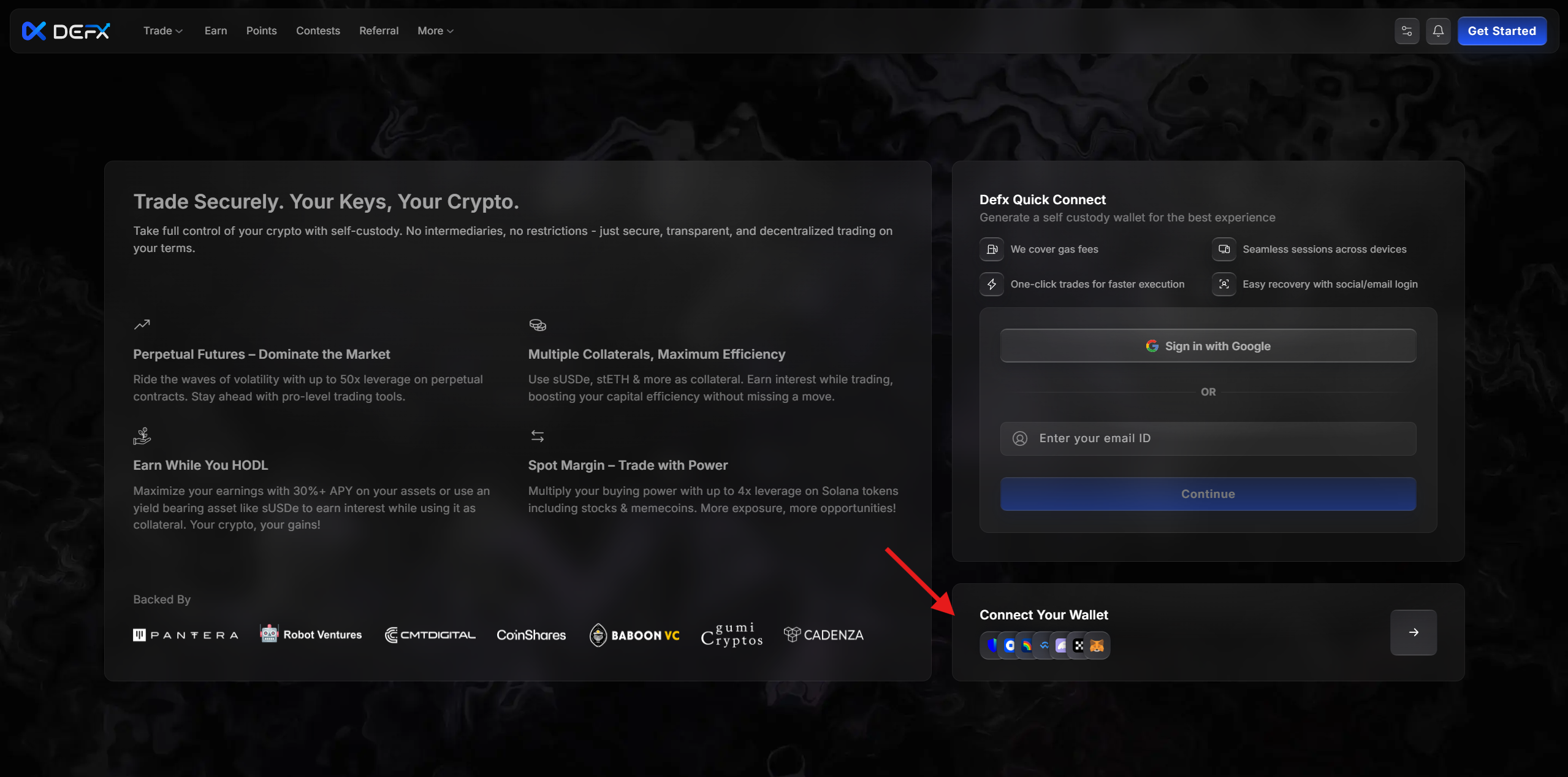Click the Defx logo
The height and width of the screenshot is (777, 1568).
click(x=66, y=31)
